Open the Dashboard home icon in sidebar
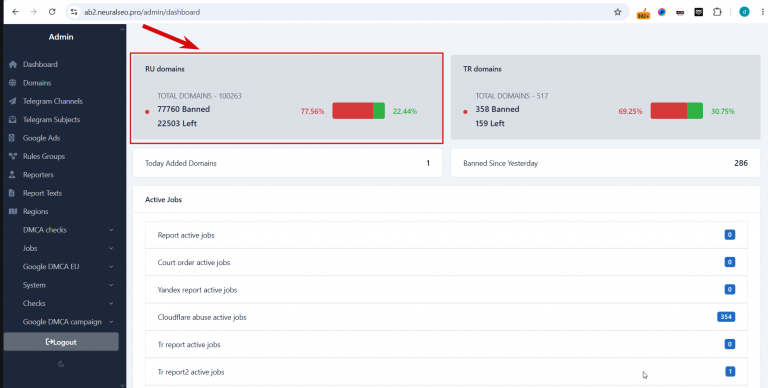This screenshot has height=388, width=768. coord(13,65)
